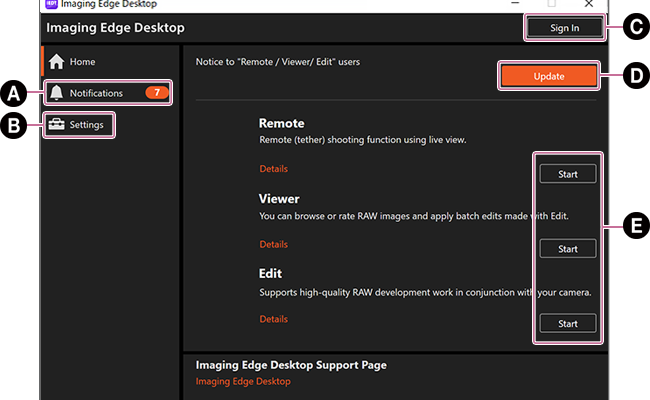Click the 'Remote (tether) shooting function' description
The width and height of the screenshot is (650, 400).
point(363,140)
